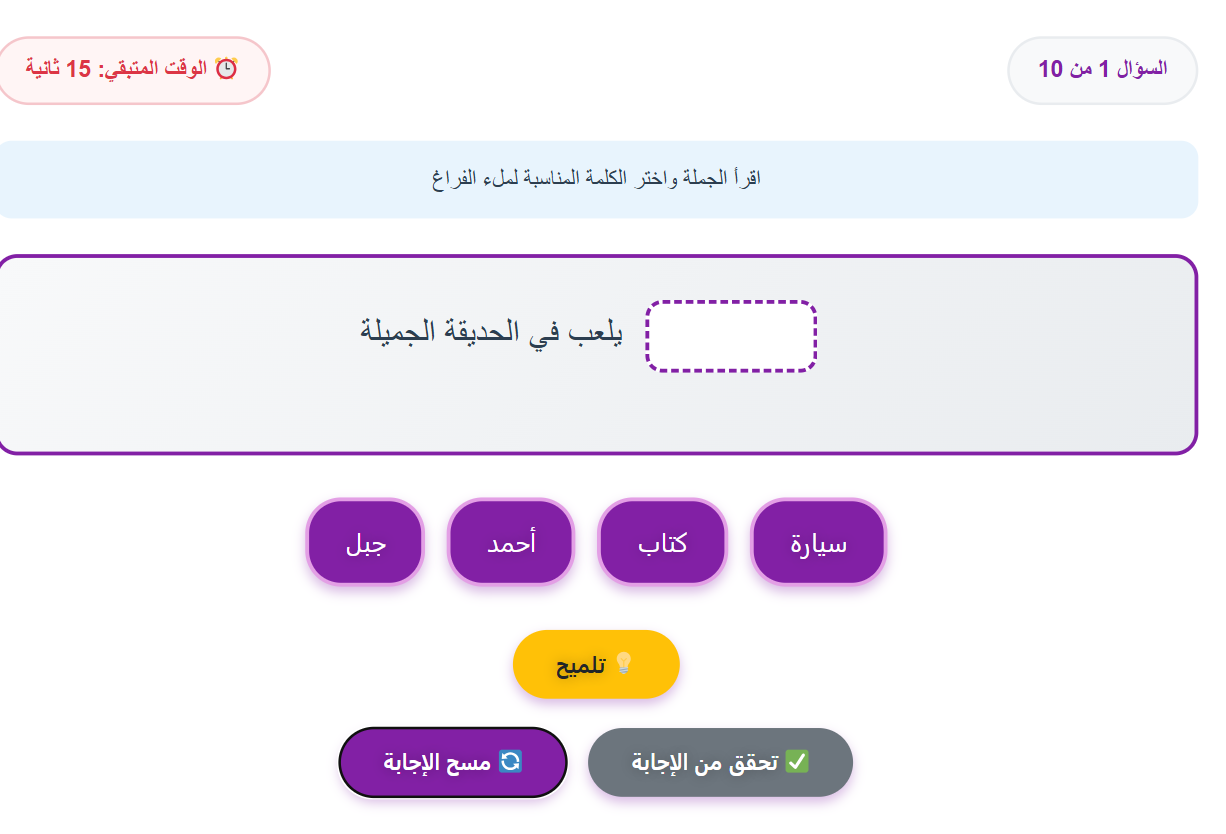Click the number 10 in the question counter
This screenshot has width=1226, height=834.
tap(1051, 70)
